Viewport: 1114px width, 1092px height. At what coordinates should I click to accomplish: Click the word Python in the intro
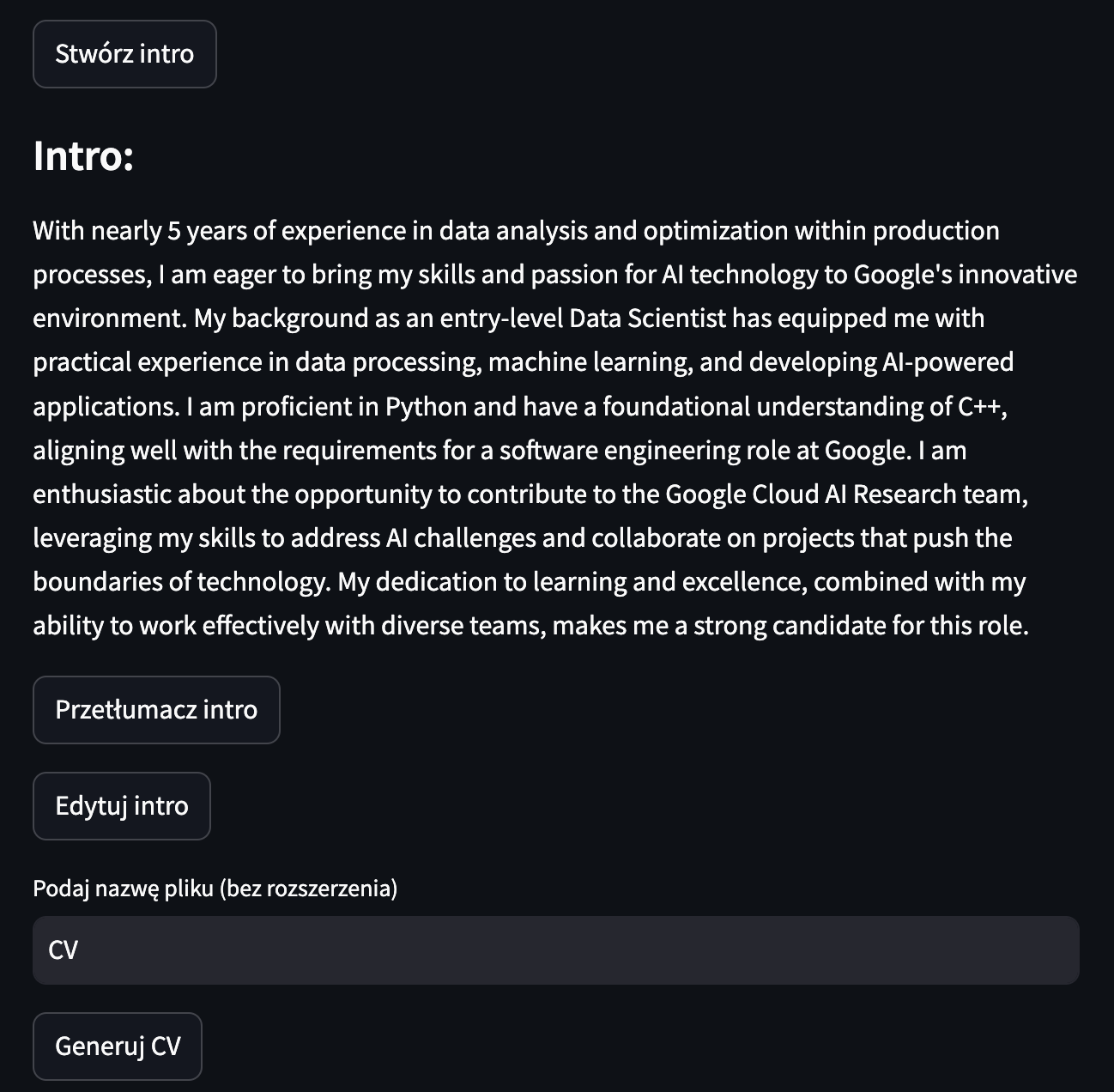click(x=426, y=406)
